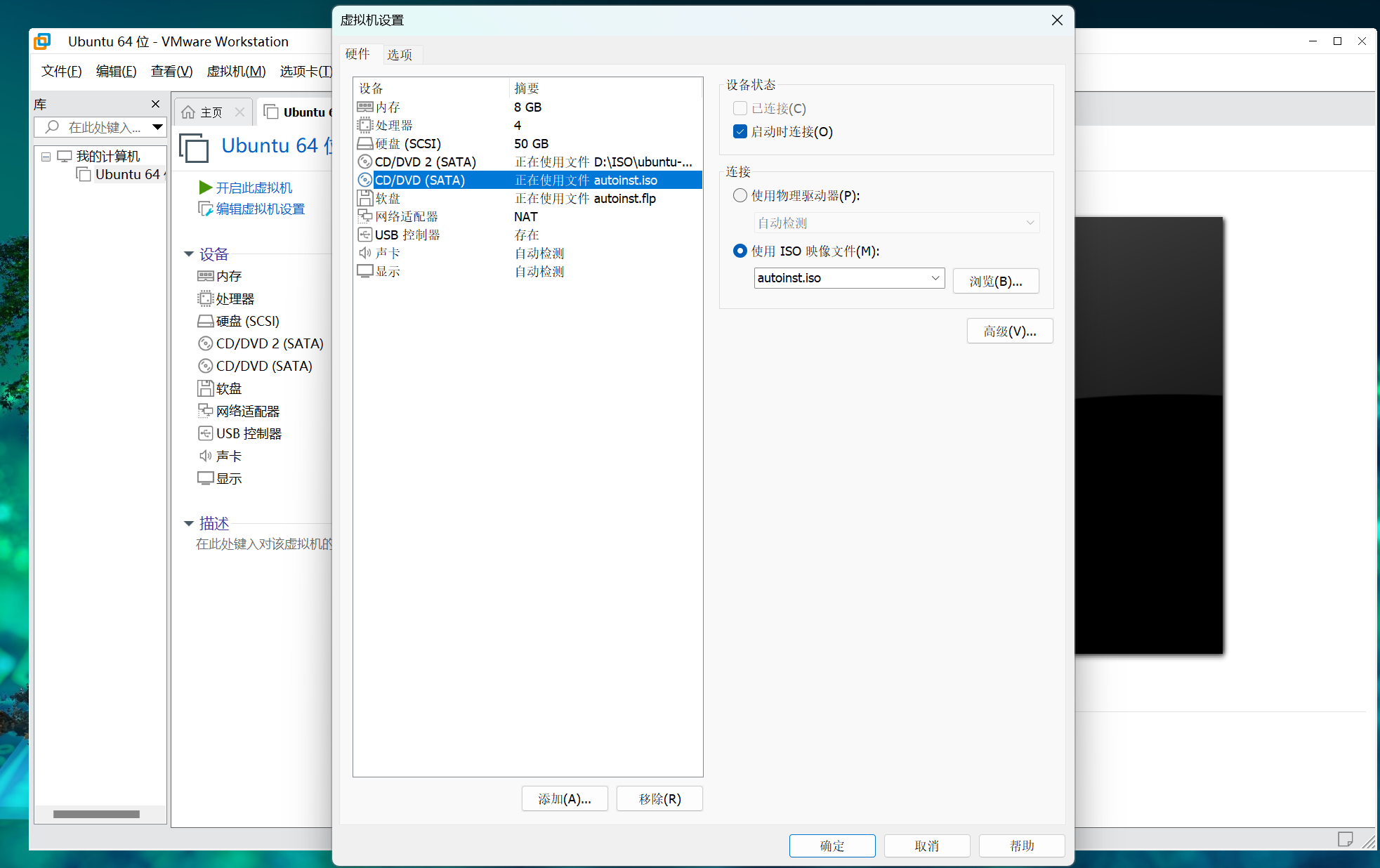Select 使用 ISO 映像文件(M) radio button

[x=740, y=251]
